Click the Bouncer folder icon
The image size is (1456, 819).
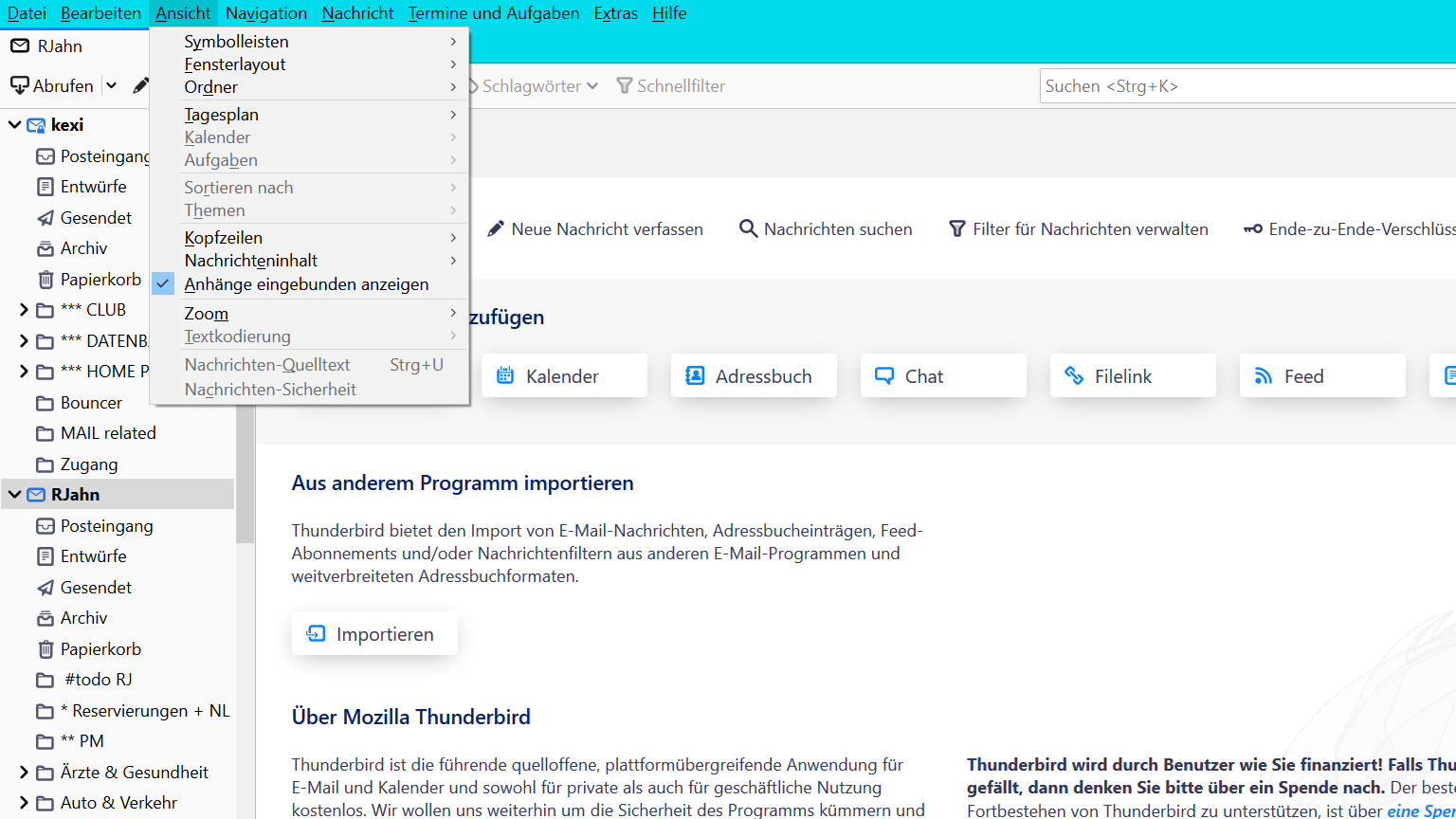click(x=45, y=403)
